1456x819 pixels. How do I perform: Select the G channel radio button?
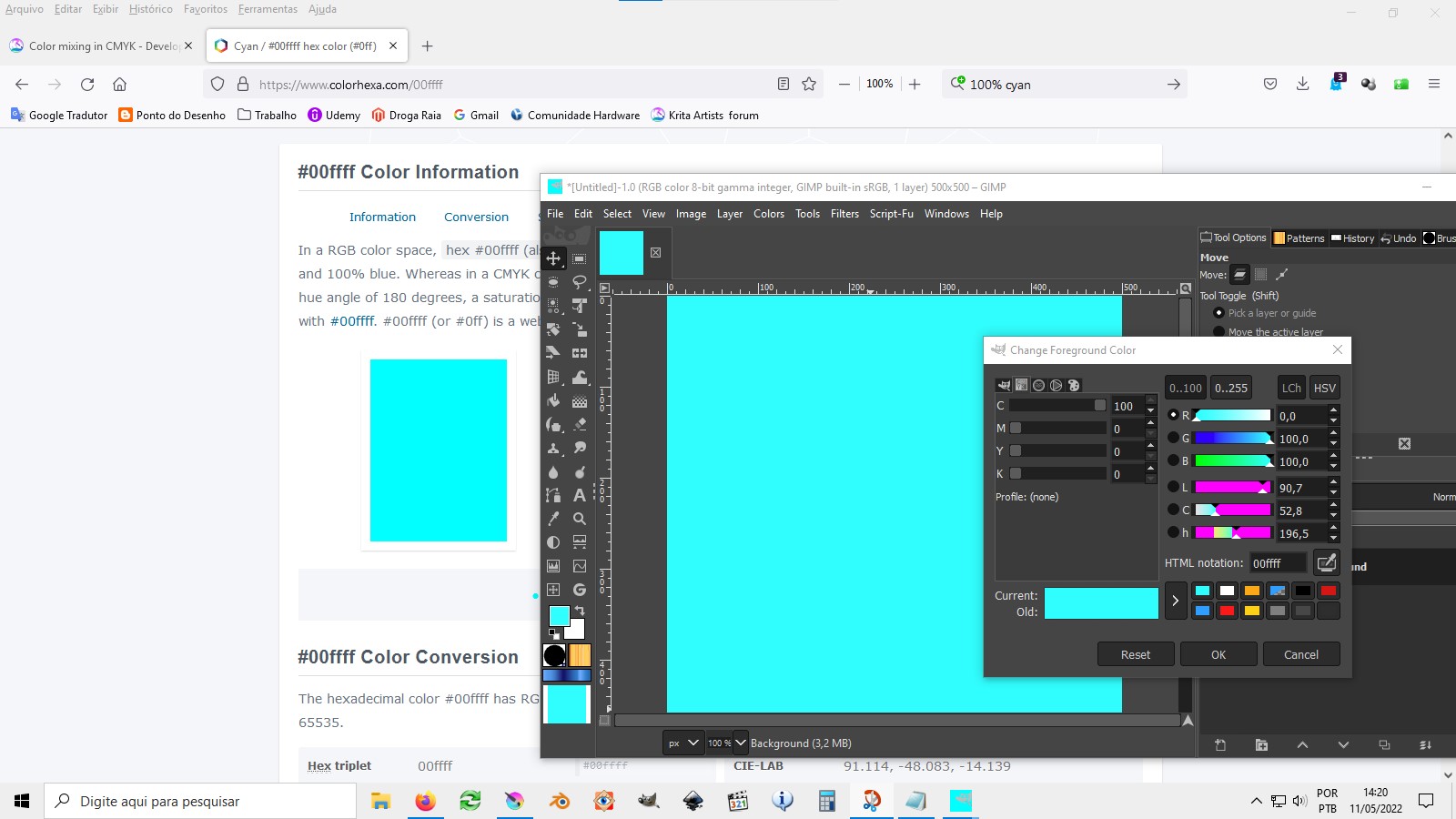click(x=1173, y=438)
